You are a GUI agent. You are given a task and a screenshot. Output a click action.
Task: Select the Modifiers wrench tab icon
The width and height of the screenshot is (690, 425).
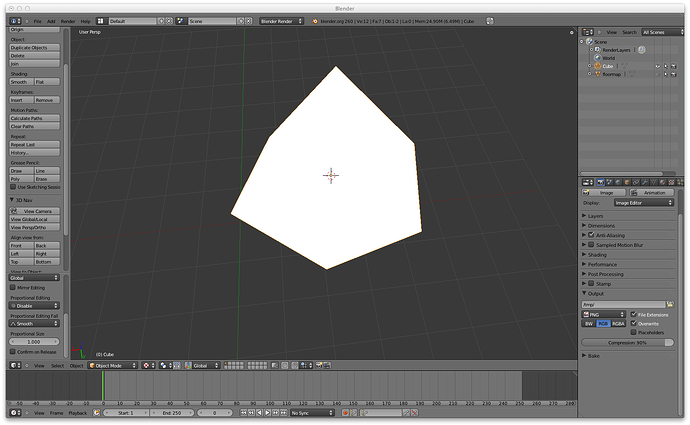click(645, 182)
